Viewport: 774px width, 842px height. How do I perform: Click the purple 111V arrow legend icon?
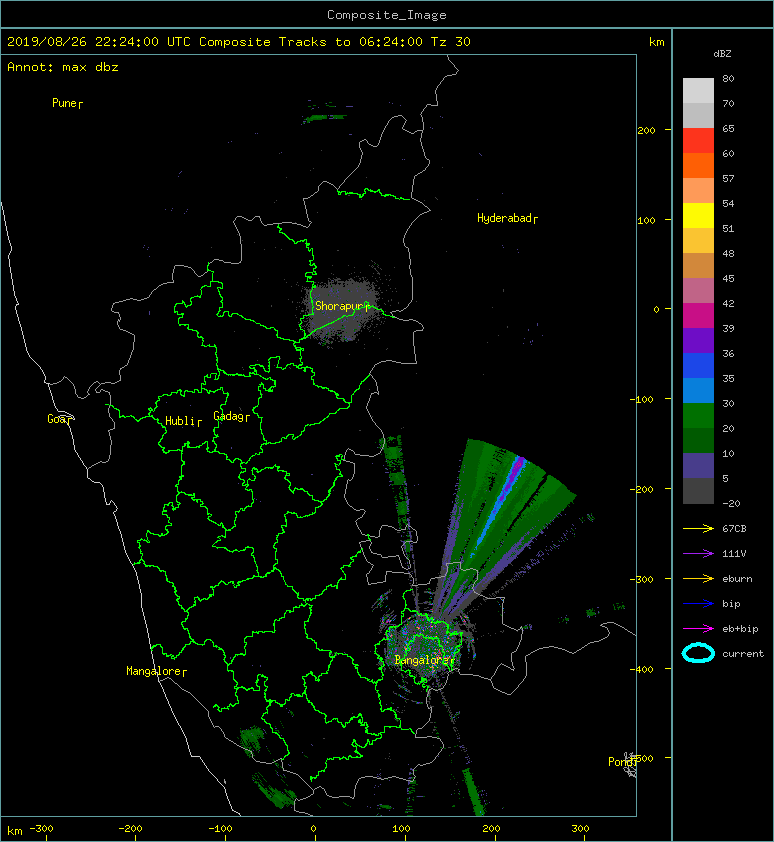[x=698, y=553]
